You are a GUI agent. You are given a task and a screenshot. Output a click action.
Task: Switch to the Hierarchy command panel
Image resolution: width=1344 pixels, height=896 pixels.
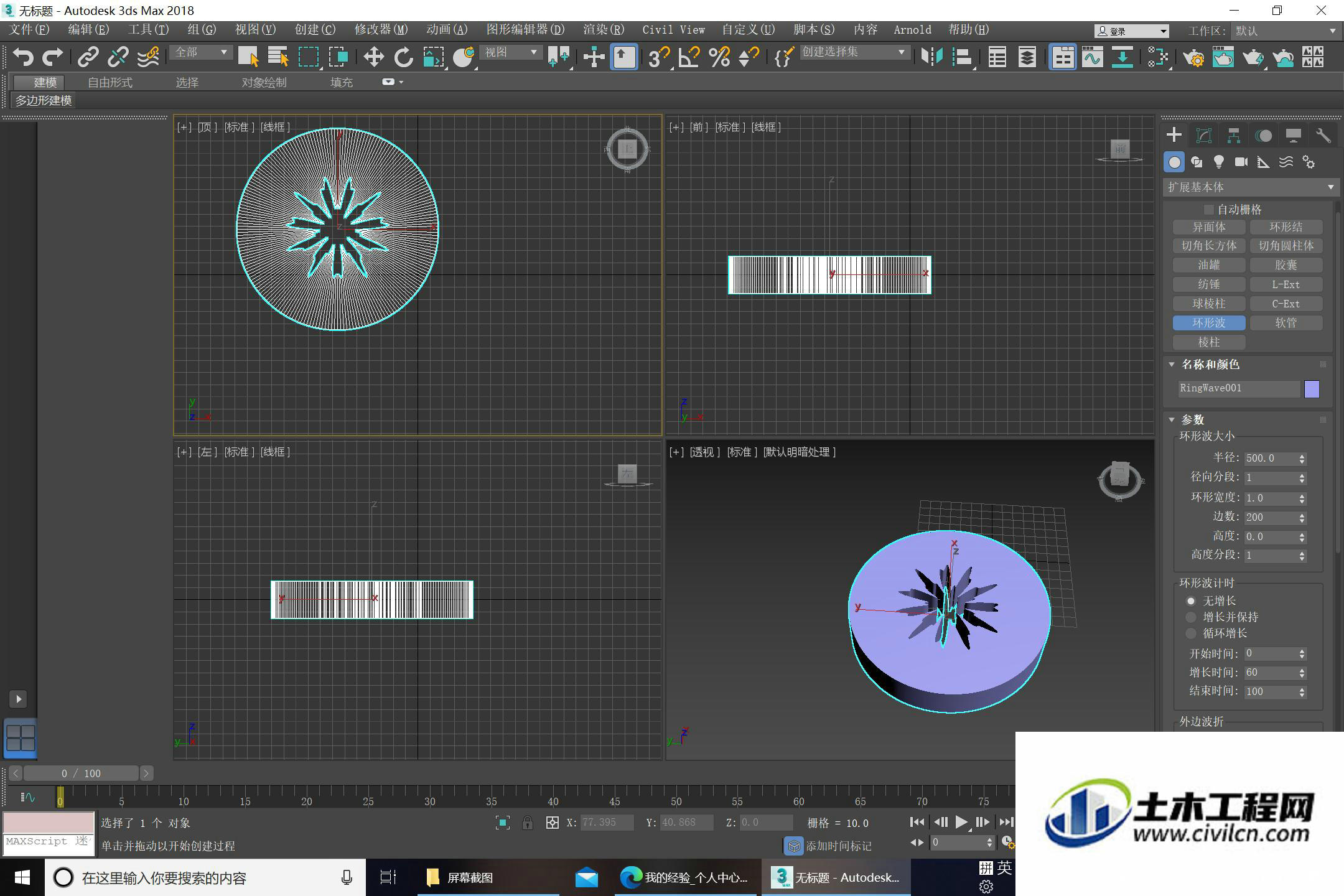click(x=1233, y=135)
